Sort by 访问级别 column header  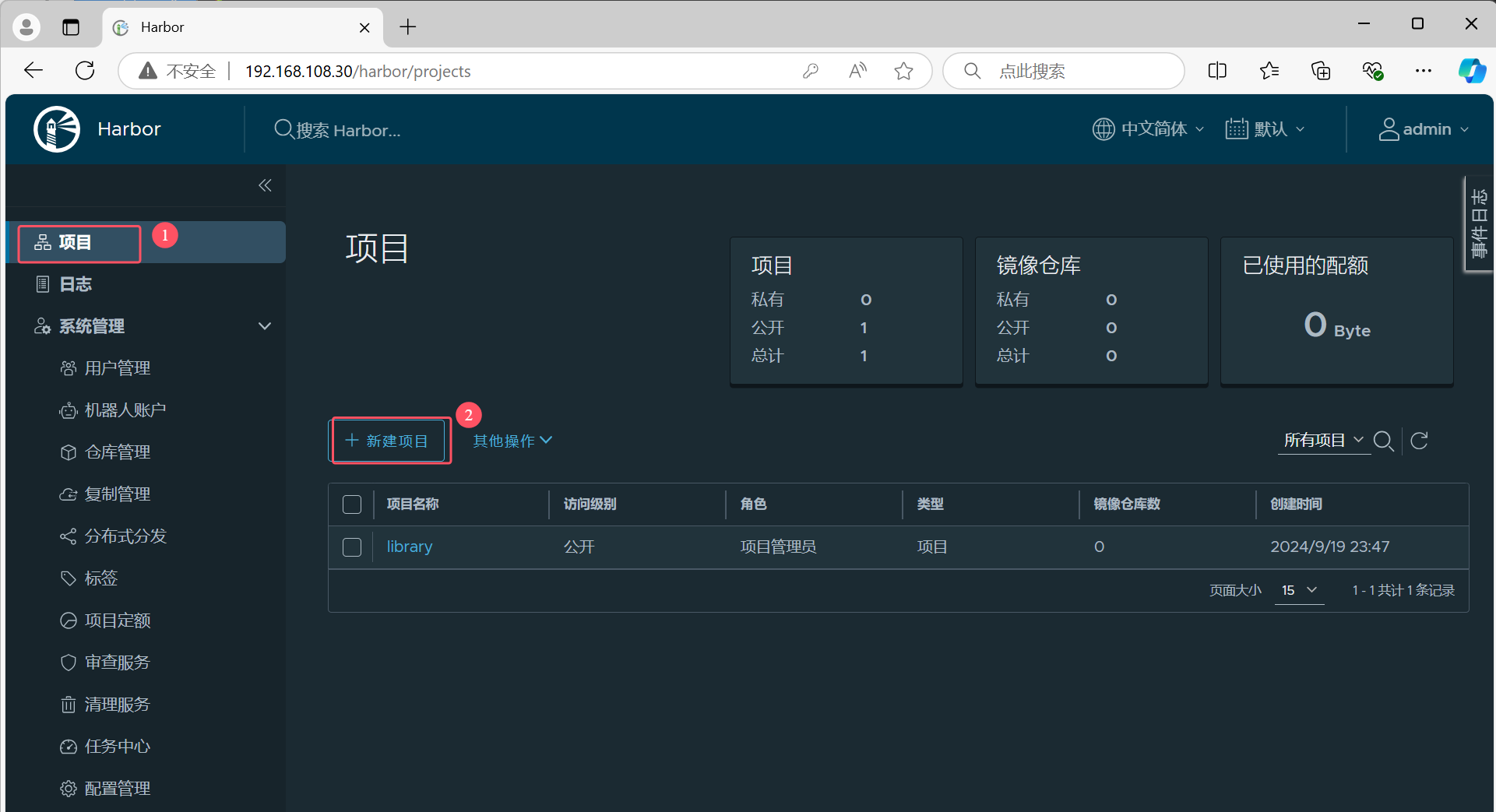[x=590, y=504]
